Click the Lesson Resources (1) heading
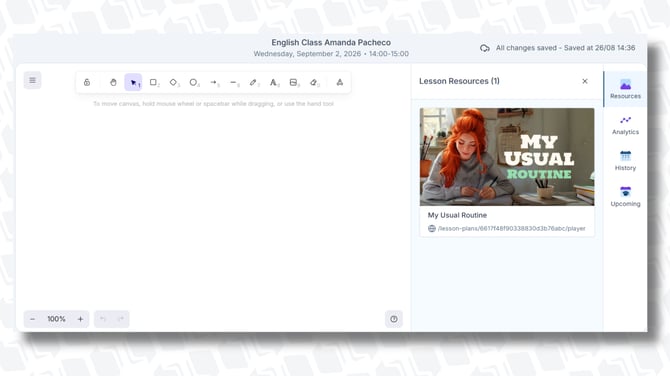This screenshot has height=376, width=670. [459, 81]
